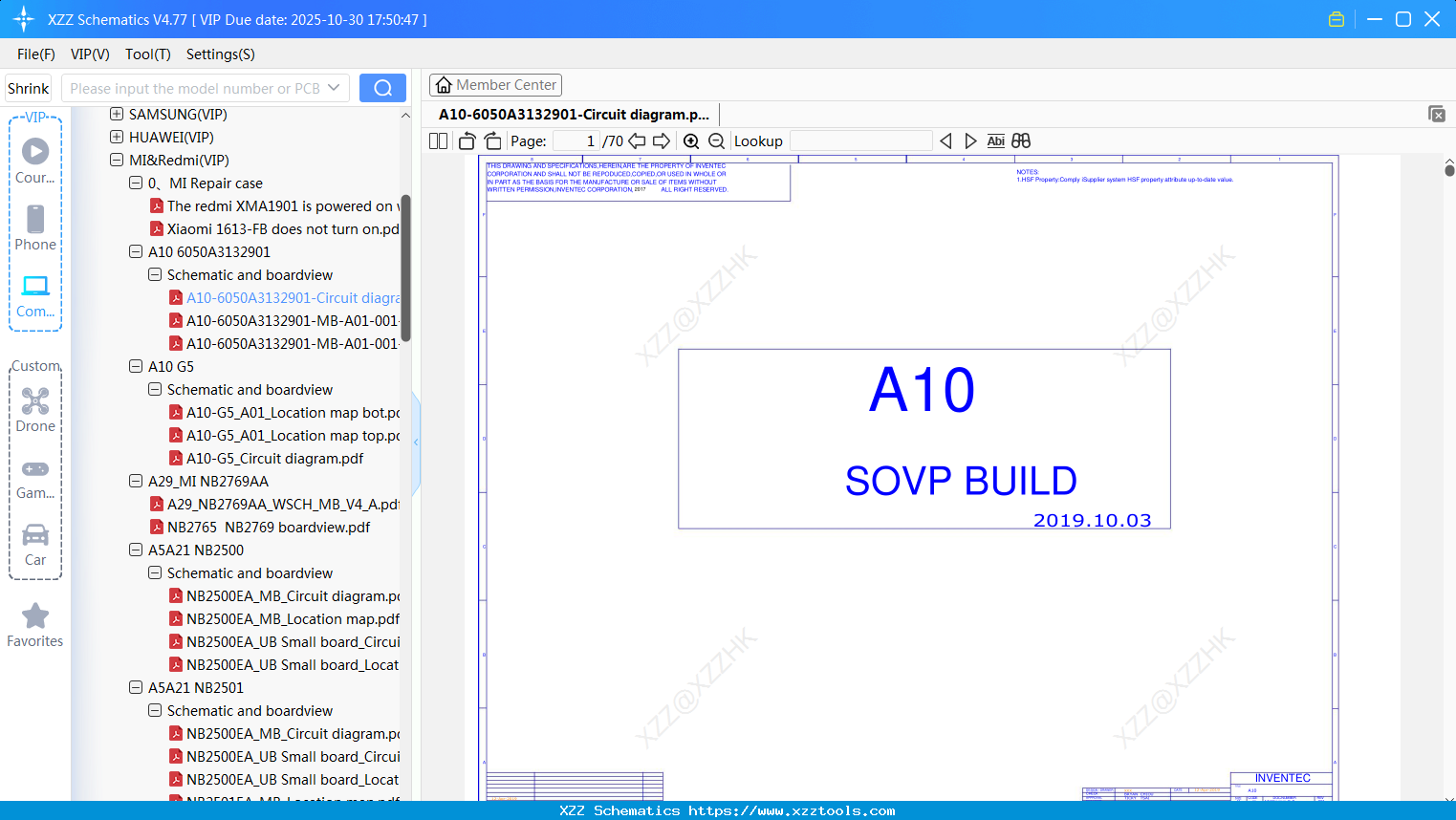The image size is (1456, 820).
Task: Click the Member Center home icon
Action: tap(444, 85)
